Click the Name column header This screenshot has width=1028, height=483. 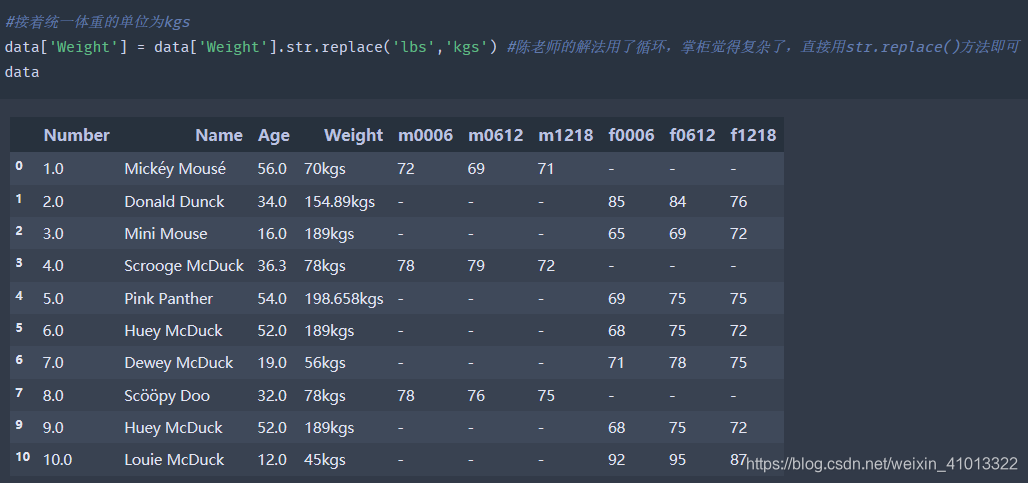coord(219,135)
